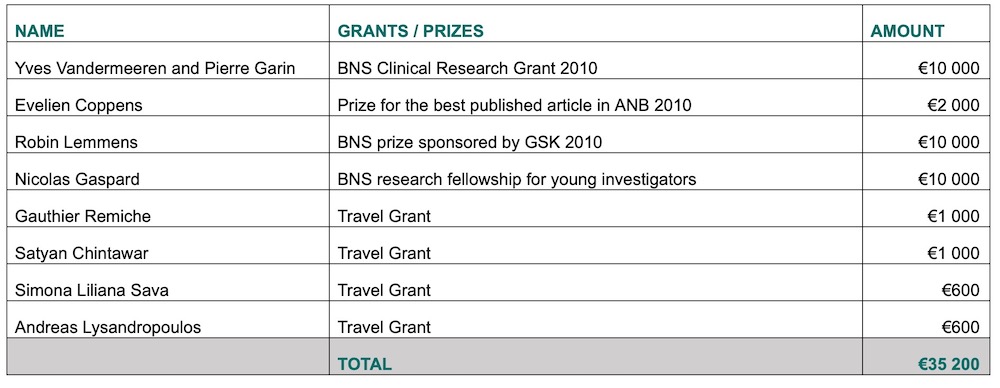This screenshot has height=388, width=1000.
Task: Select the Gauthier Remiche name cell
Action: (x=168, y=209)
